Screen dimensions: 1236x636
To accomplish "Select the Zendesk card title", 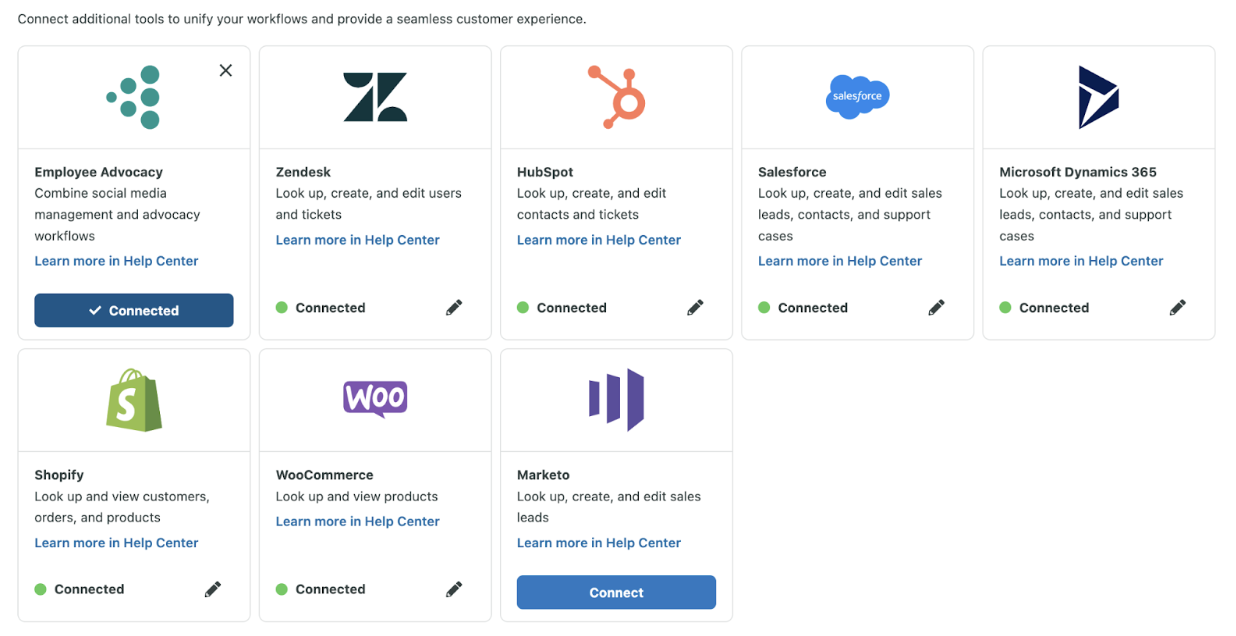I will [x=304, y=172].
